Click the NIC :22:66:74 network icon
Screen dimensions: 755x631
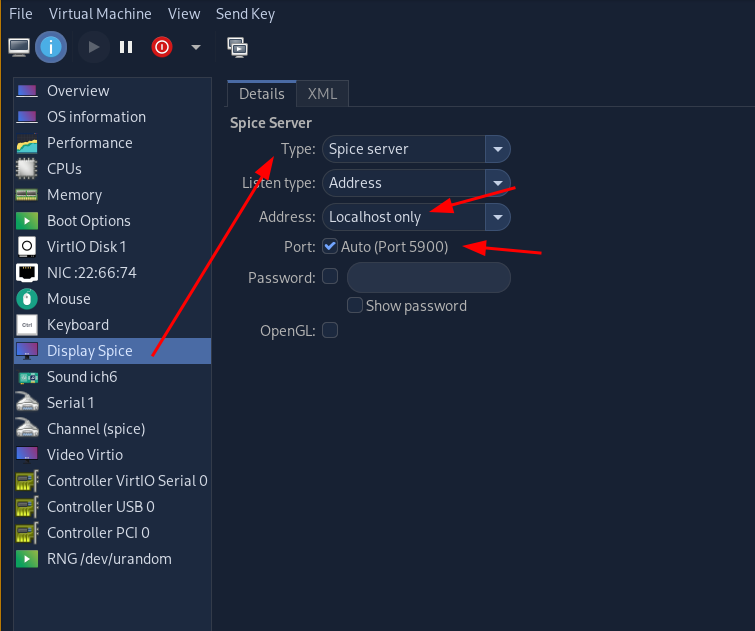27,273
